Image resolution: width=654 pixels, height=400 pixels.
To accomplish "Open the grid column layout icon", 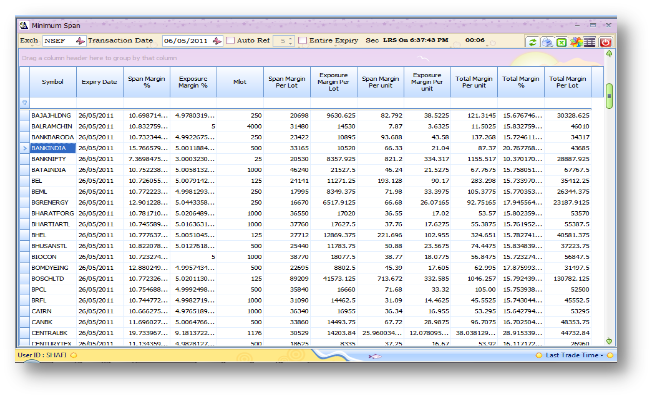I will (x=591, y=42).
